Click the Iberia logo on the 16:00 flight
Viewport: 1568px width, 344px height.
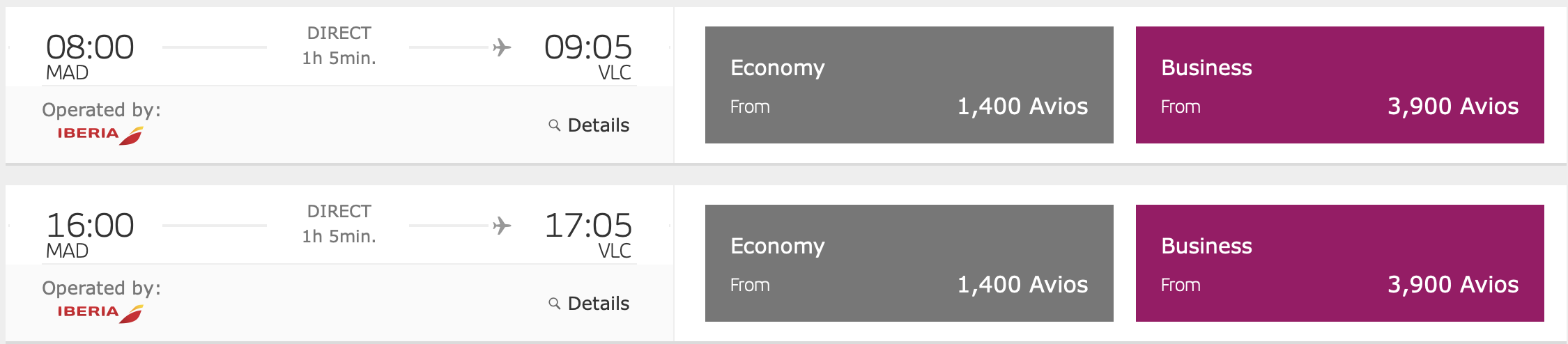(100, 313)
